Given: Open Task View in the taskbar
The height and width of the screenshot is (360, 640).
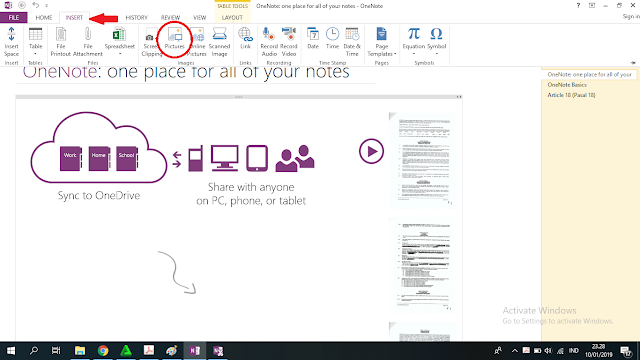Looking at the screenshot, I should tap(56, 351).
